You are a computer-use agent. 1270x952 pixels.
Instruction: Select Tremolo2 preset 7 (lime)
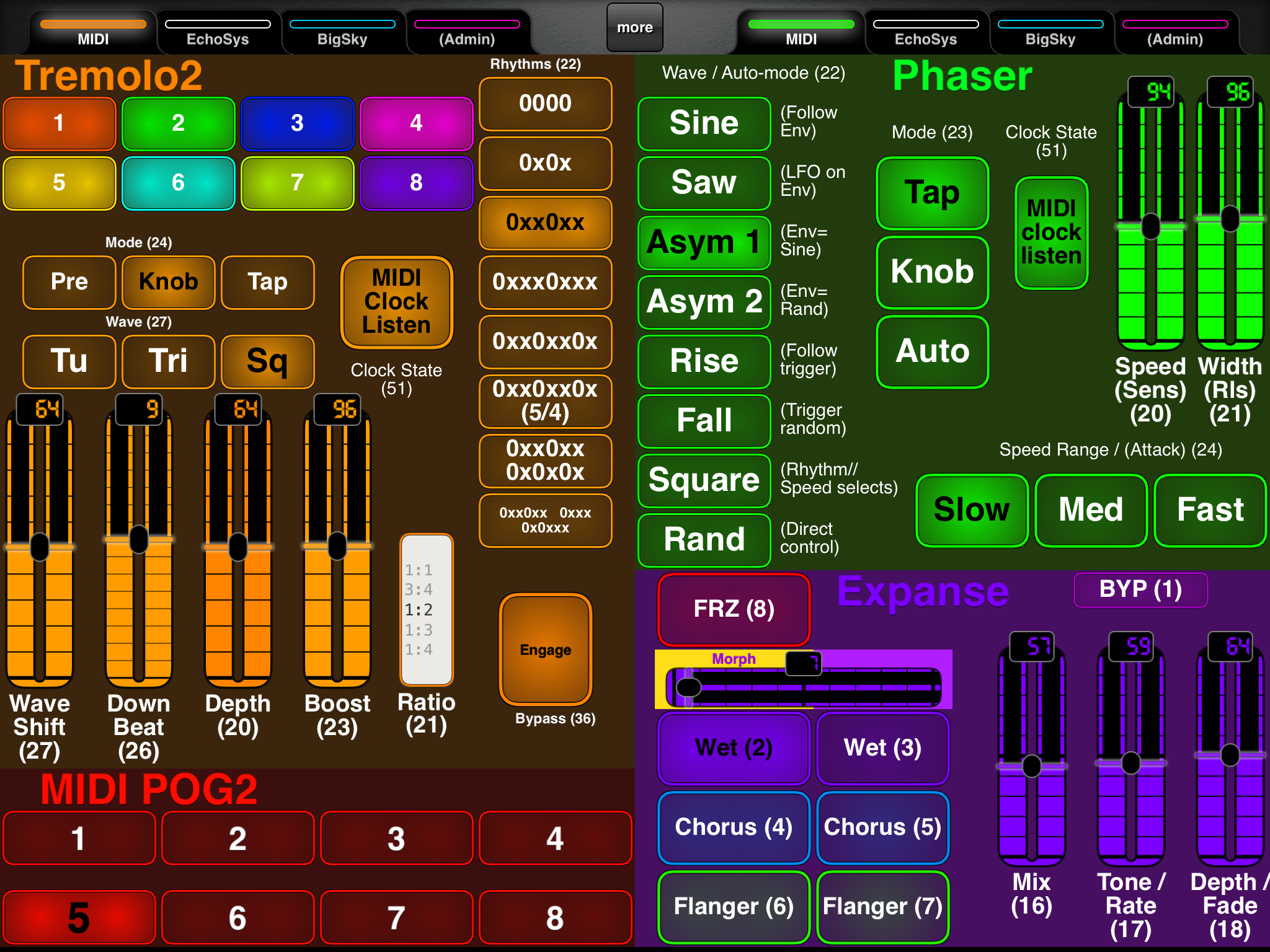click(x=298, y=183)
